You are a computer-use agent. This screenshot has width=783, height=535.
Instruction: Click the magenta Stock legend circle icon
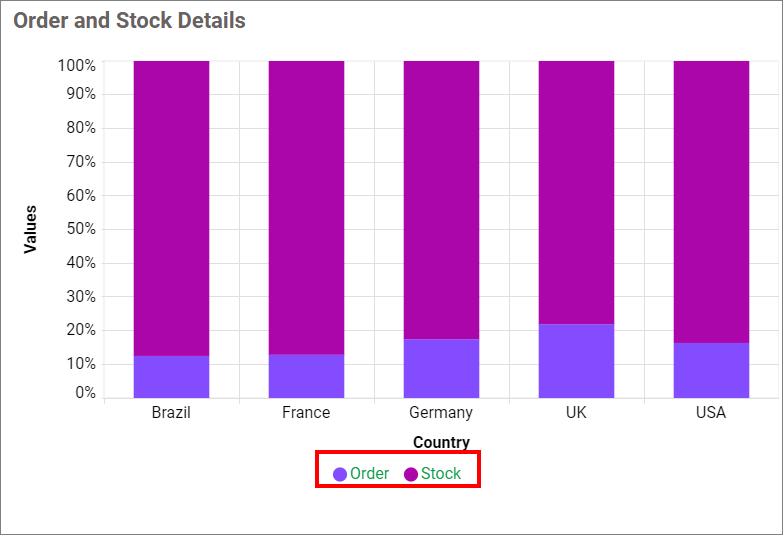pyautogui.click(x=411, y=474)
